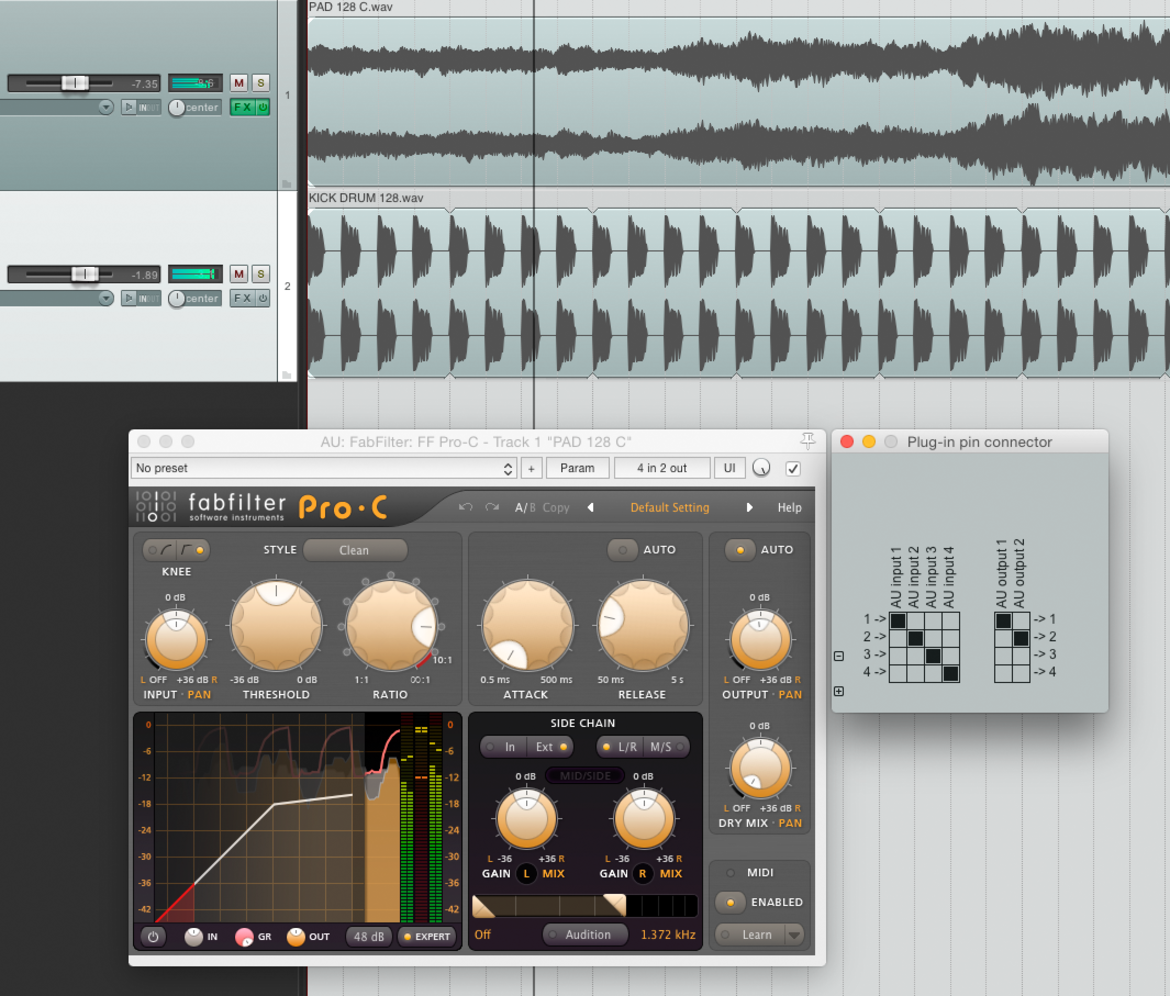Click track 1 volume fader handle
The width and height of the screenshot is (1170, 996).
click(75, 83)
